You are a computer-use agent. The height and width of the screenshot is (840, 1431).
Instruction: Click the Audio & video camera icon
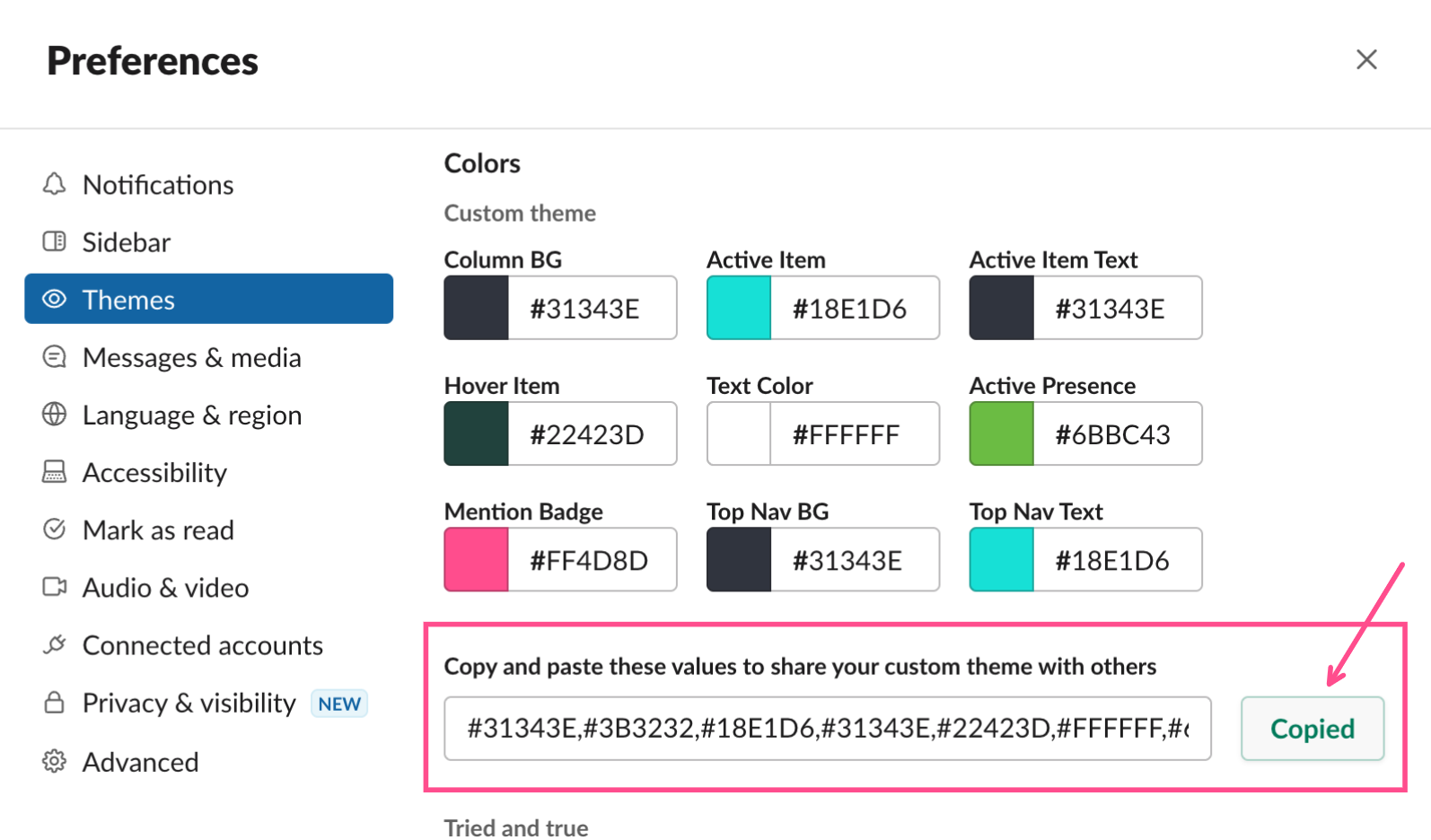[x=55, y=587]
